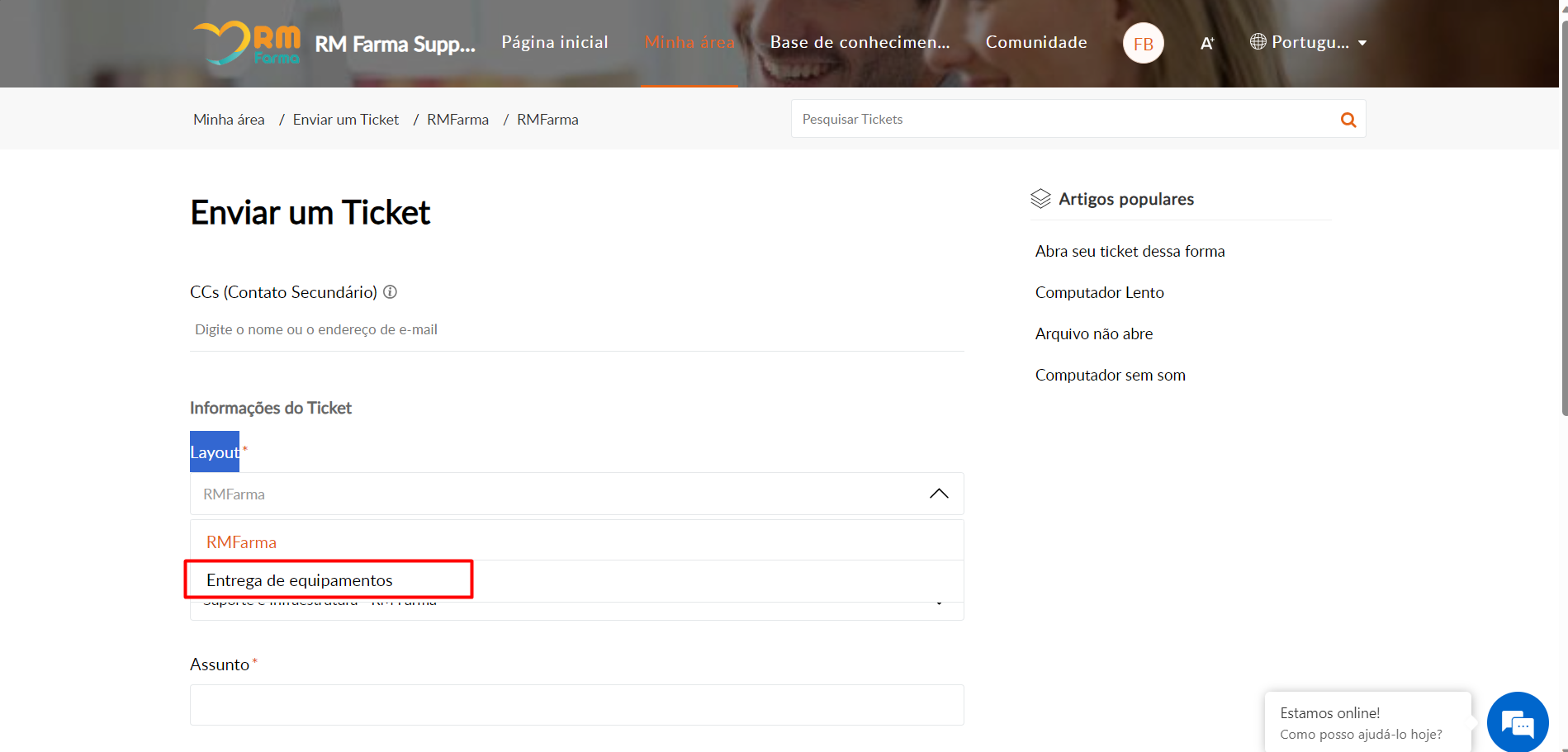Go to Página inicial tab

click(554, 42)
